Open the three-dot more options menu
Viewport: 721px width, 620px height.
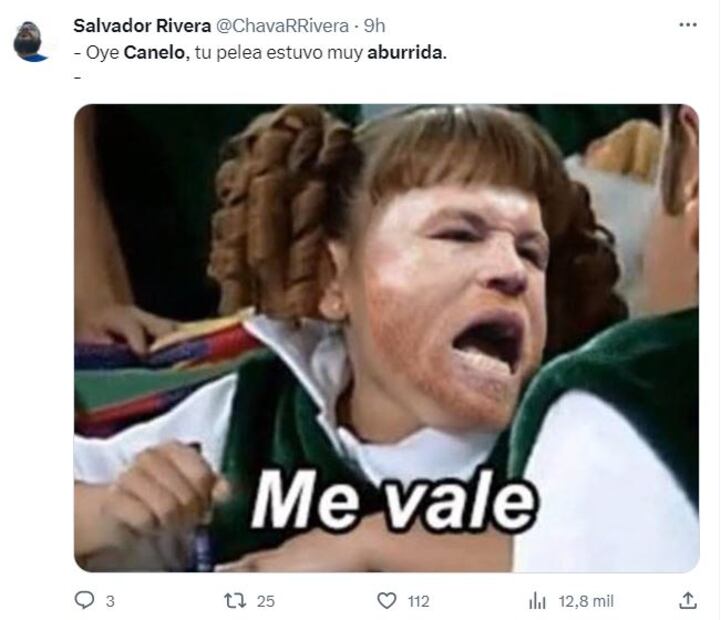coord(688,24)
